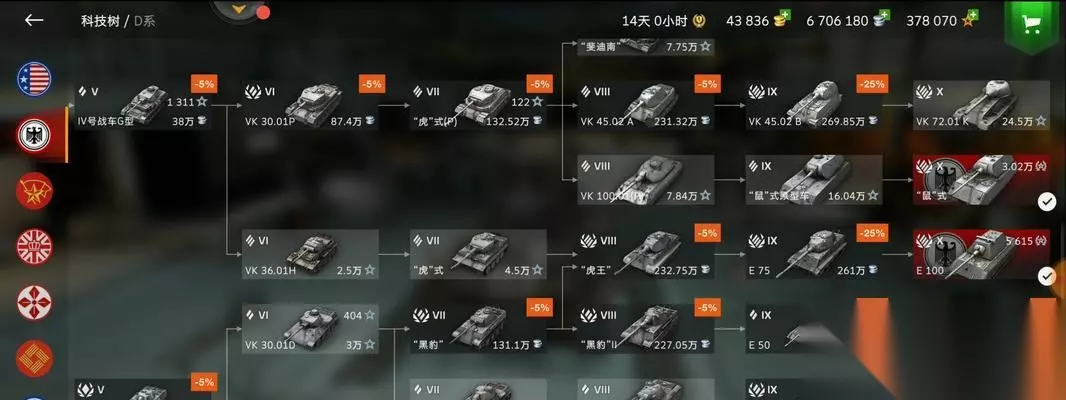The height and width of the screenshot is (400, 1066).
Task: Select E 75 tier IX tank
Action: click(814, 254)
